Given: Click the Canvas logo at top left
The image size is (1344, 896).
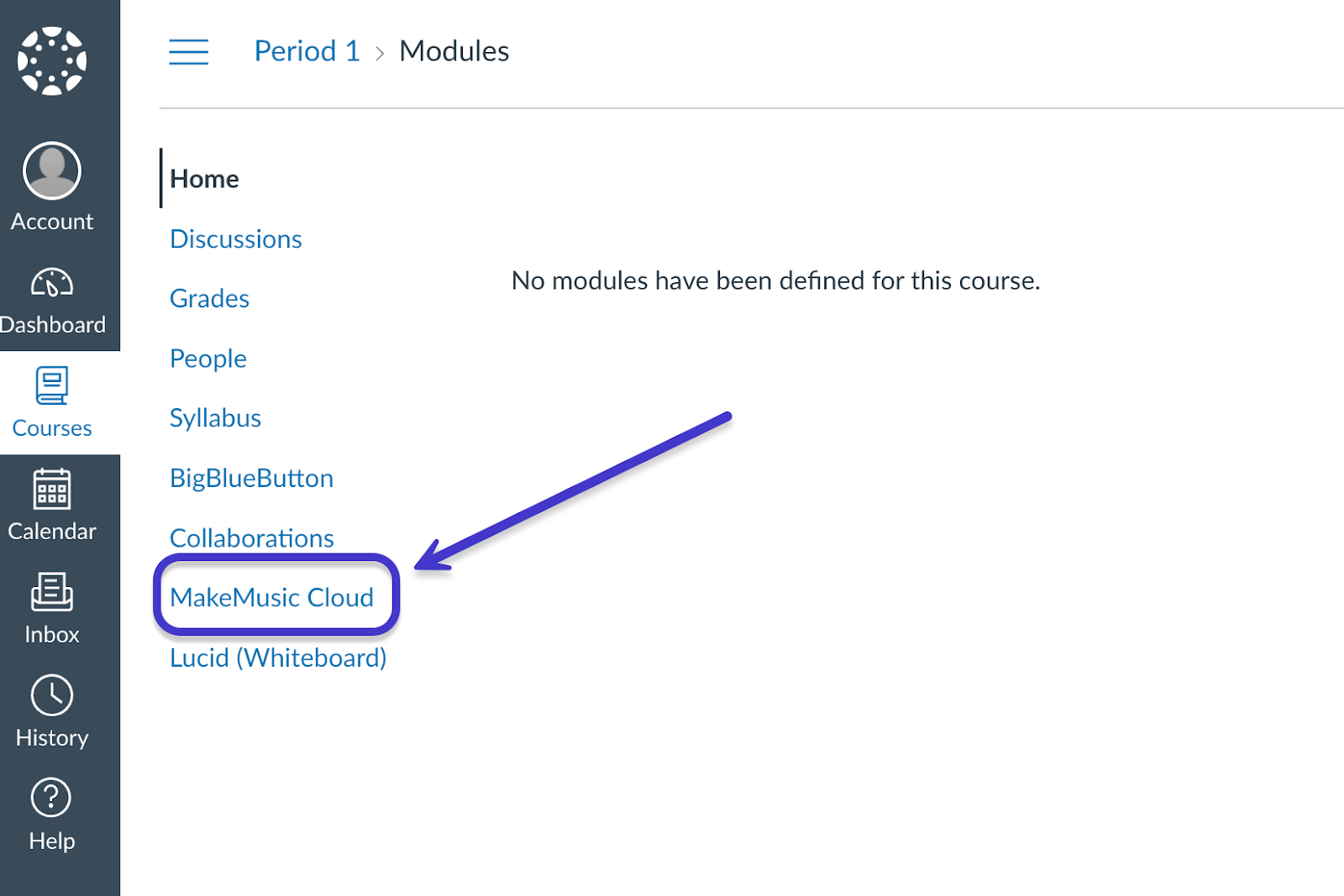Looking at the screenshot, I should point(51,59).
